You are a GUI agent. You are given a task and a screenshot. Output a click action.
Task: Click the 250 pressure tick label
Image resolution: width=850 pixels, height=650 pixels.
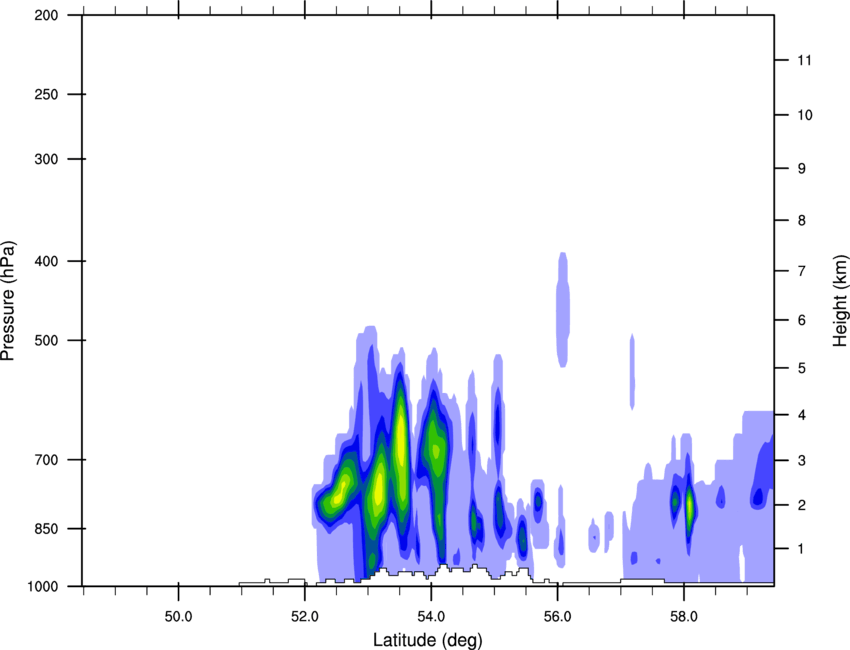point(46,94)
